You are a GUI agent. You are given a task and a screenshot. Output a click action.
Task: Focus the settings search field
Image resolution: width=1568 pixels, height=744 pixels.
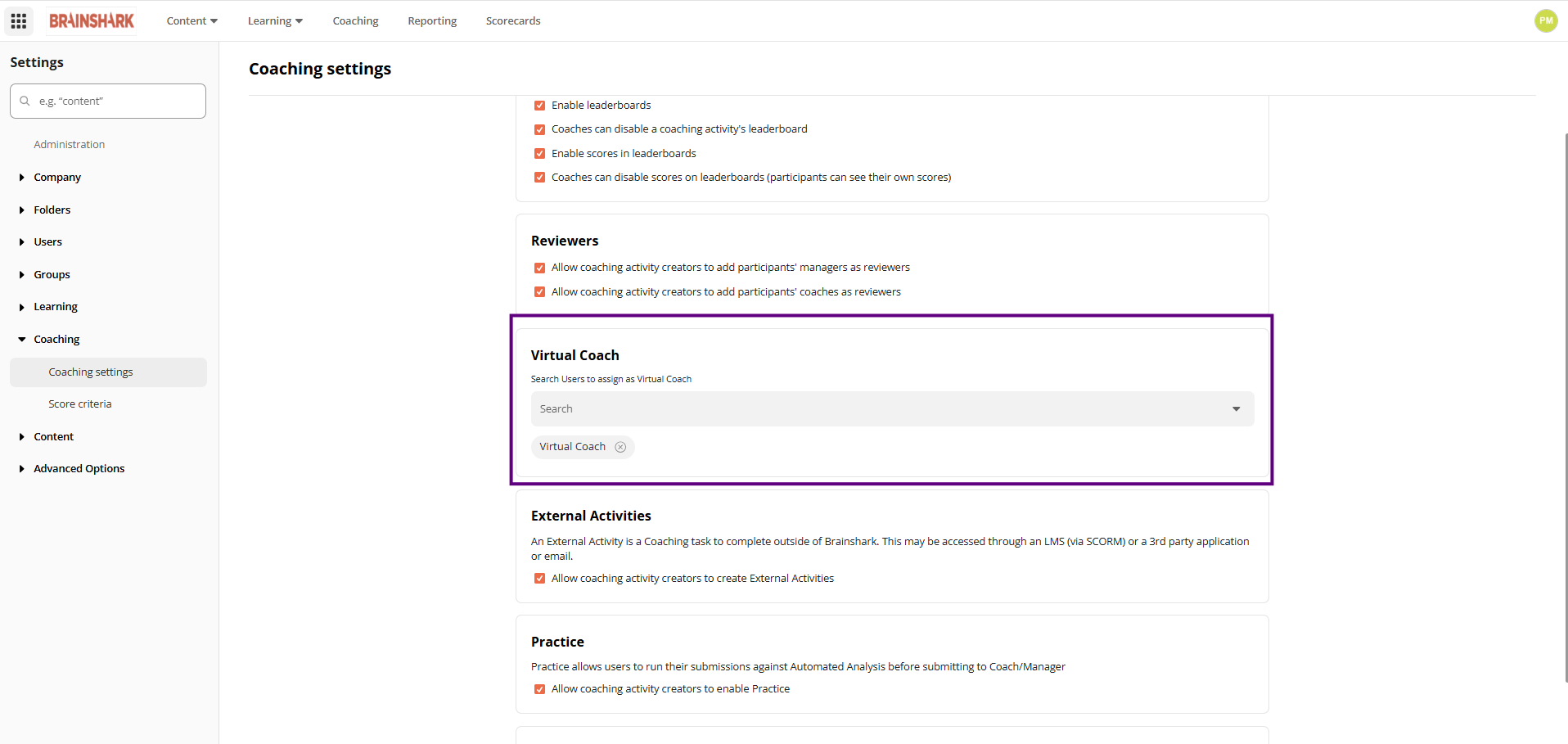pyautogui.click(x=108, y=101)
